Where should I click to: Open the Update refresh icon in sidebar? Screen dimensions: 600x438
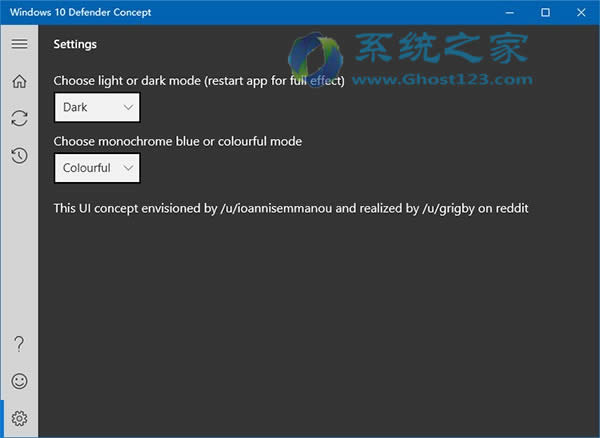(x=19, y=118)
